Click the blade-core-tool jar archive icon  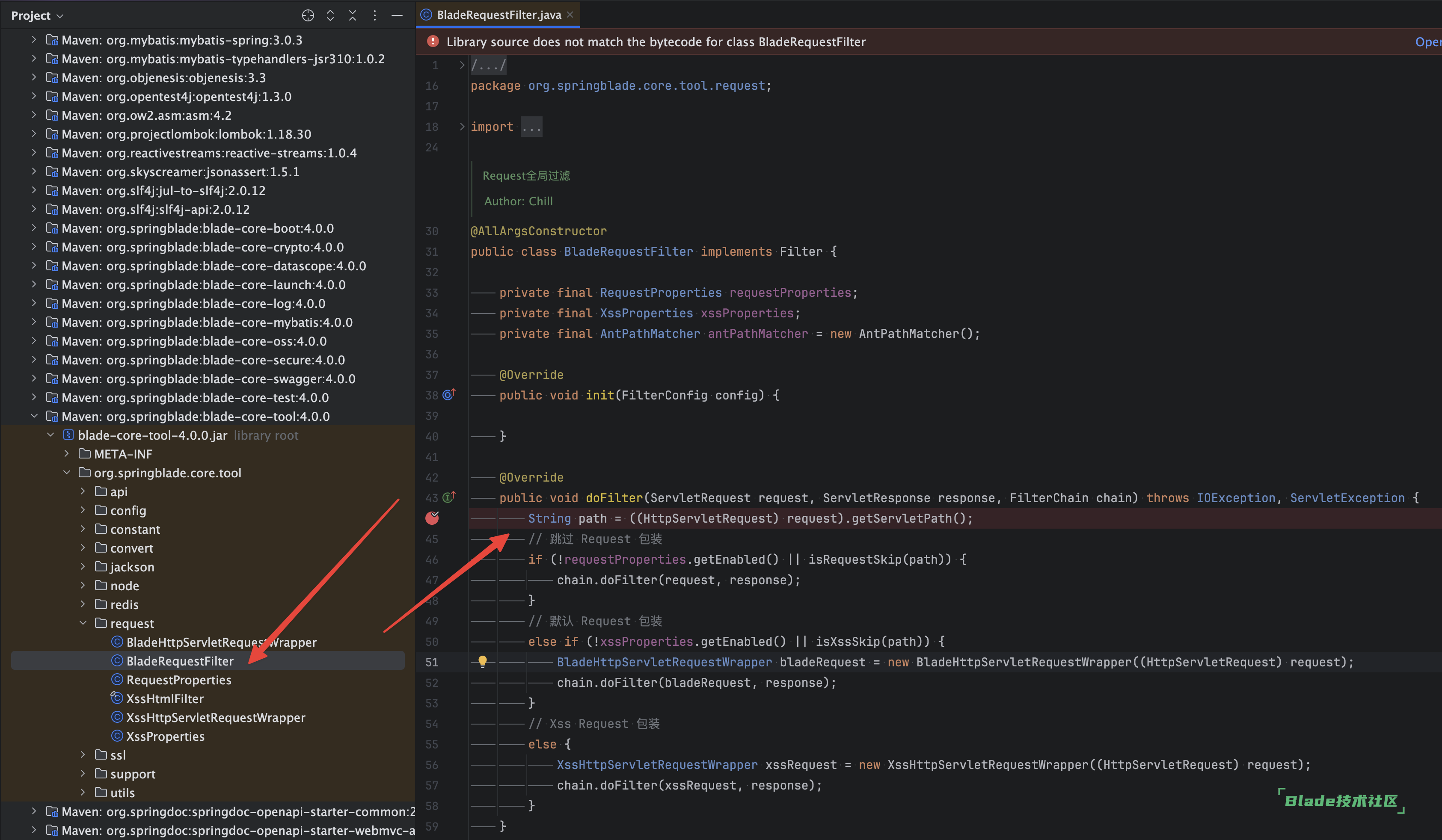point(68,435)
